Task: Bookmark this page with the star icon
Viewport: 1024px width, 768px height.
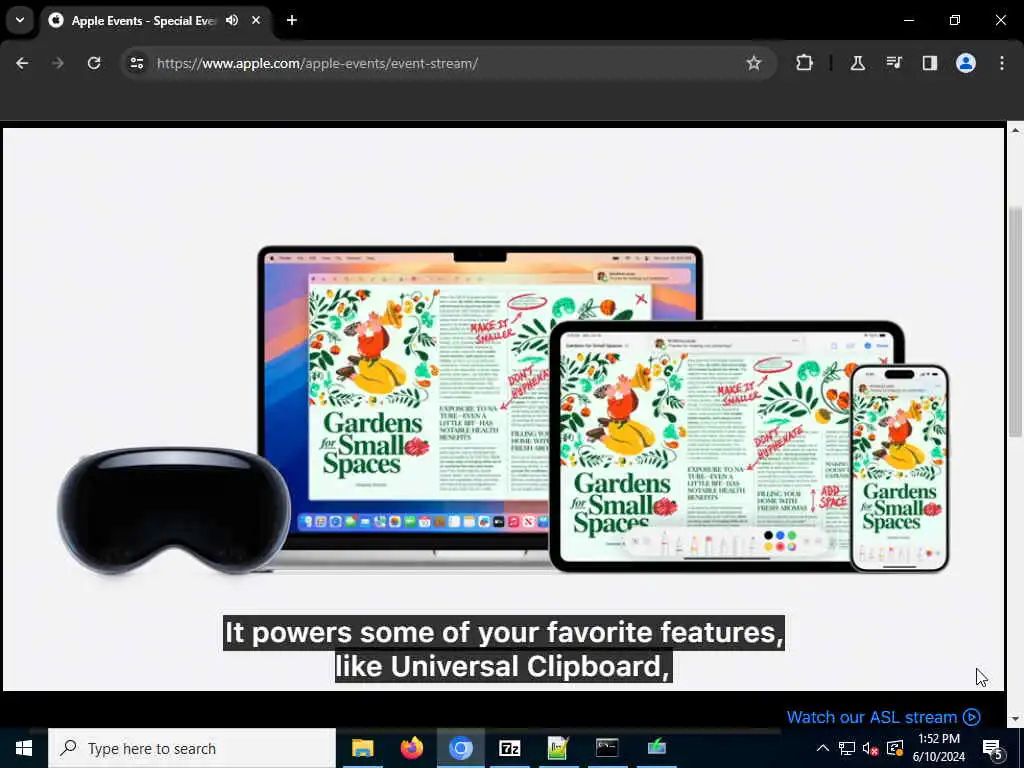Action: point(754,63)
